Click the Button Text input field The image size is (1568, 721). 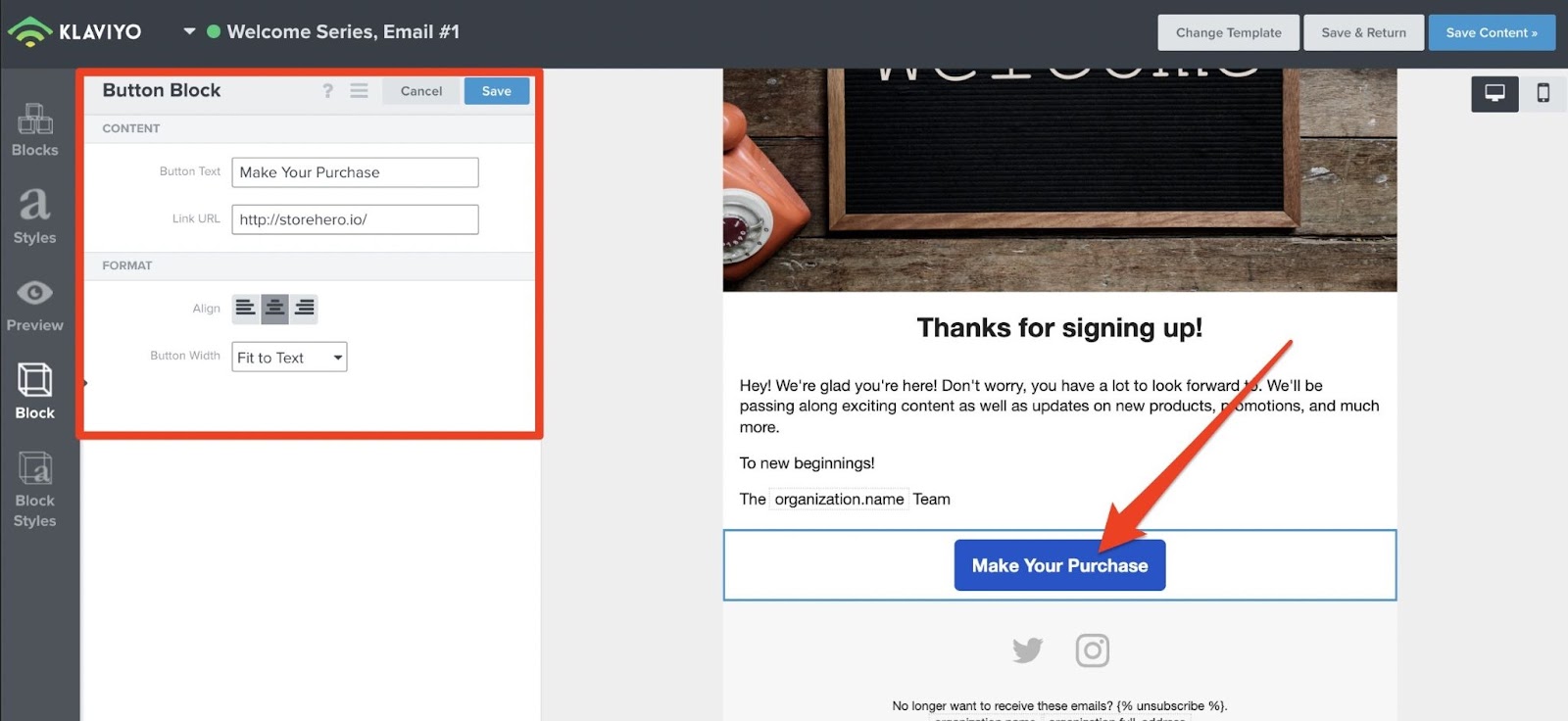355,172
